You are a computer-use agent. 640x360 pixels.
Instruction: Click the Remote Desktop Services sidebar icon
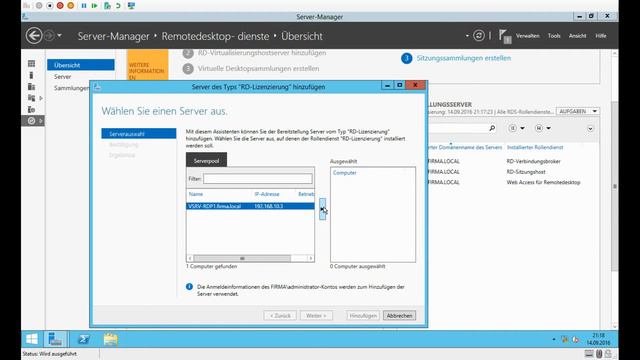click(x=31, y=121)
